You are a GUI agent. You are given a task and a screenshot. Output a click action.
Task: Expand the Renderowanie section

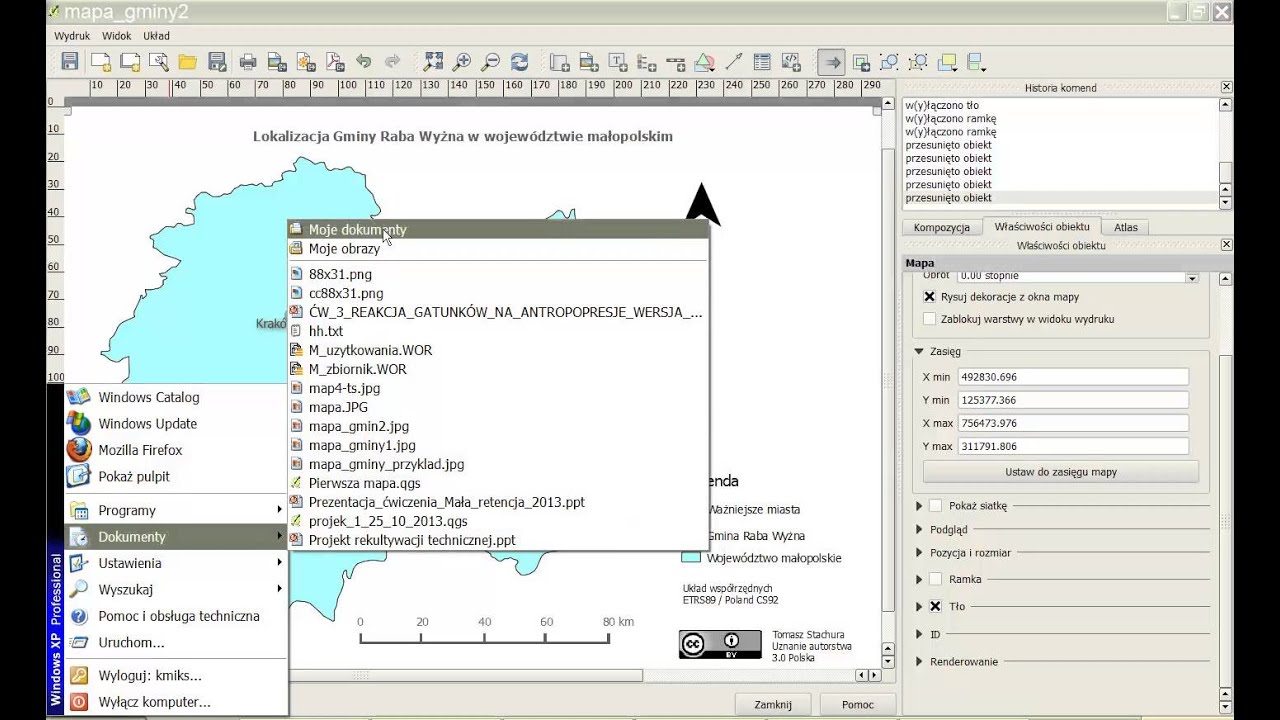pyautogui.click(x=919, y=661)
